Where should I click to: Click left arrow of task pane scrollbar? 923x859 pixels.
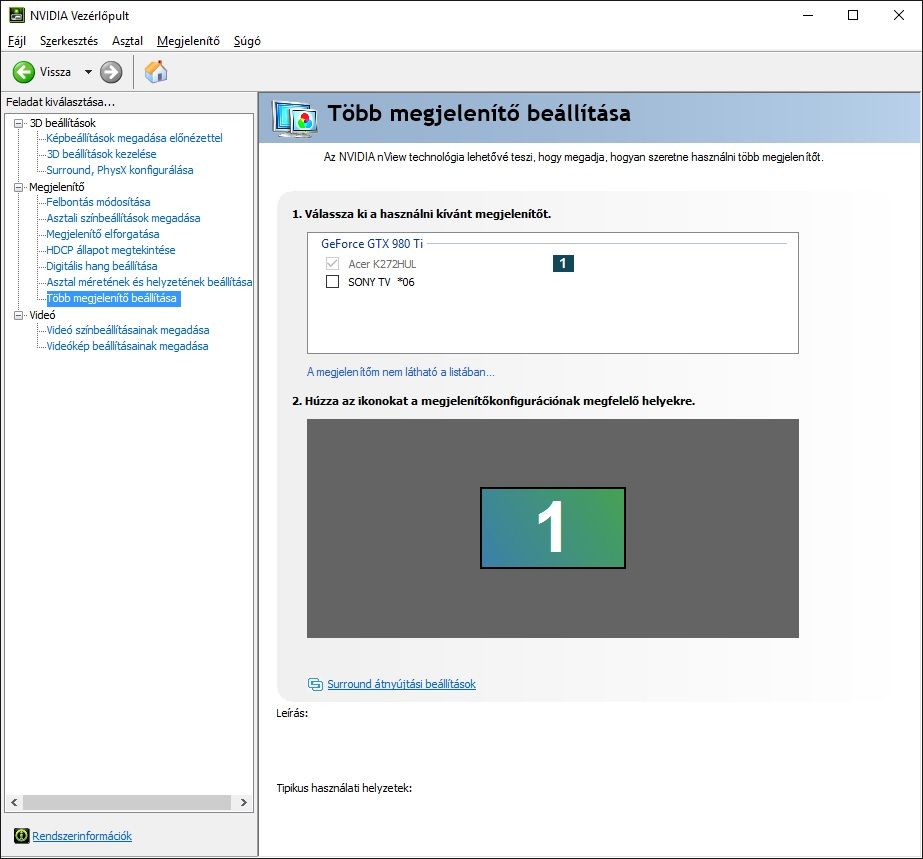14,802
